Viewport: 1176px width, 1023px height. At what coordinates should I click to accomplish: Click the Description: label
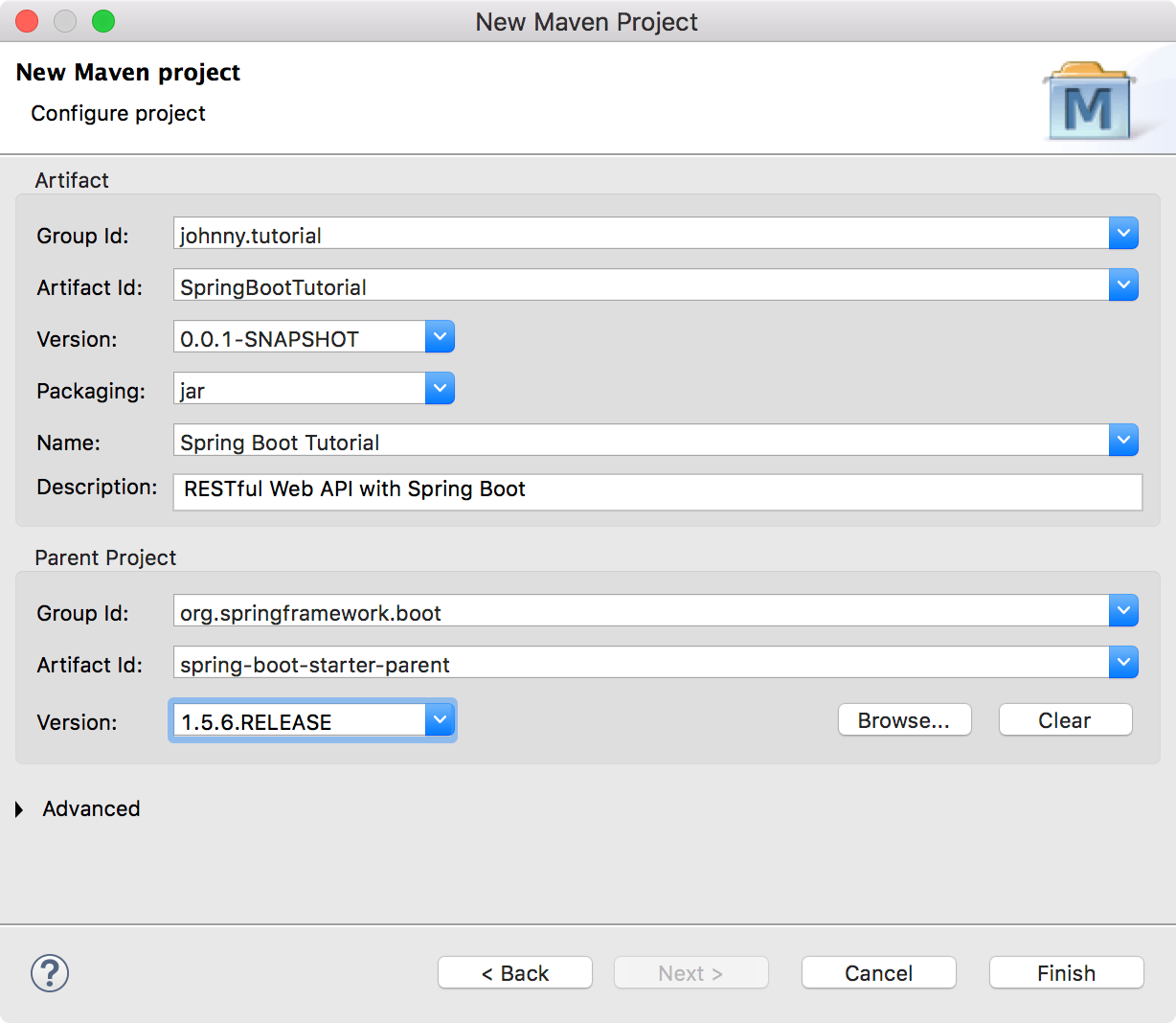[97, 487]
